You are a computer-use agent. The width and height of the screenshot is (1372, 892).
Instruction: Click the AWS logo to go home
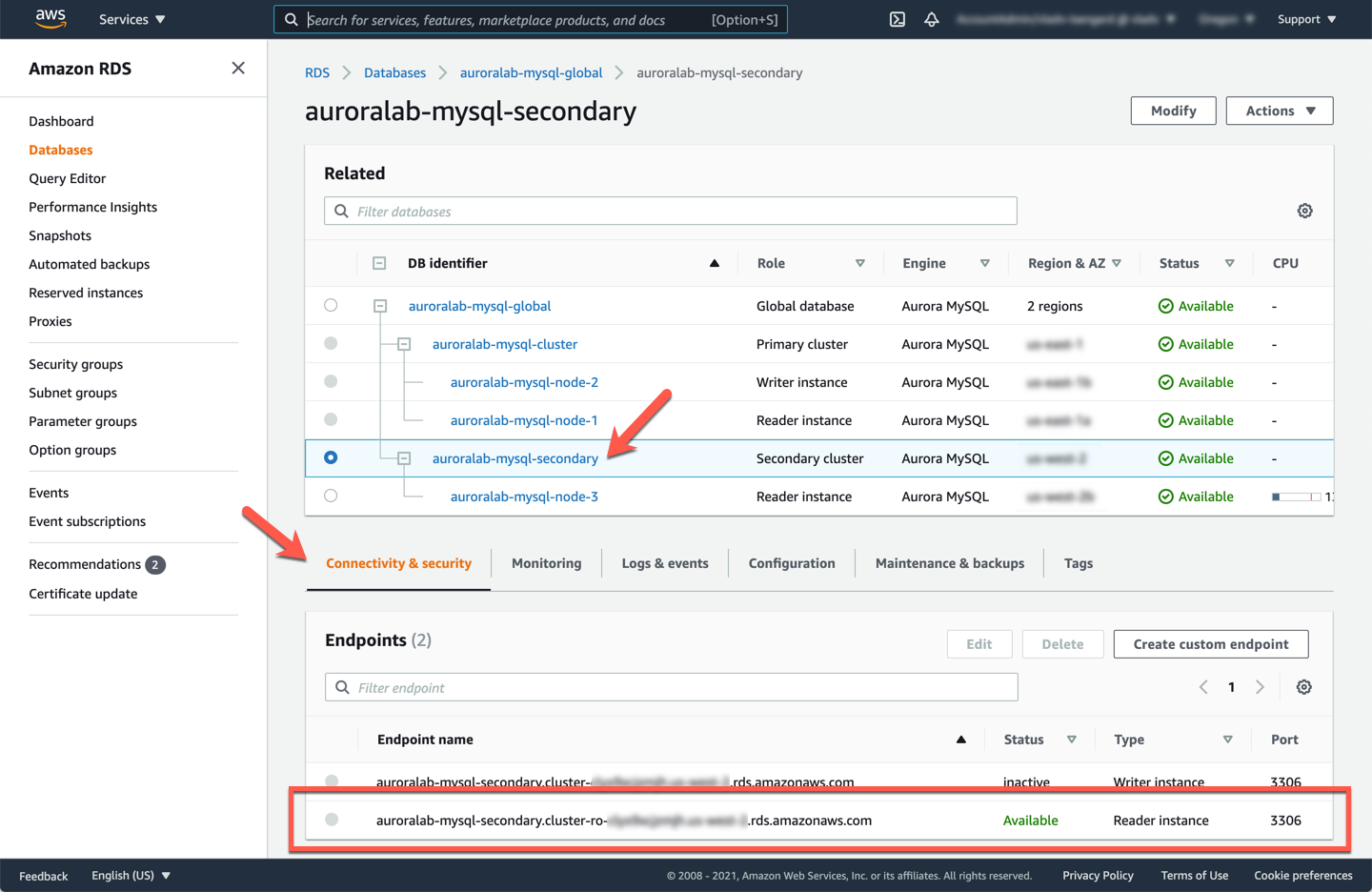[x=50, y=18]
